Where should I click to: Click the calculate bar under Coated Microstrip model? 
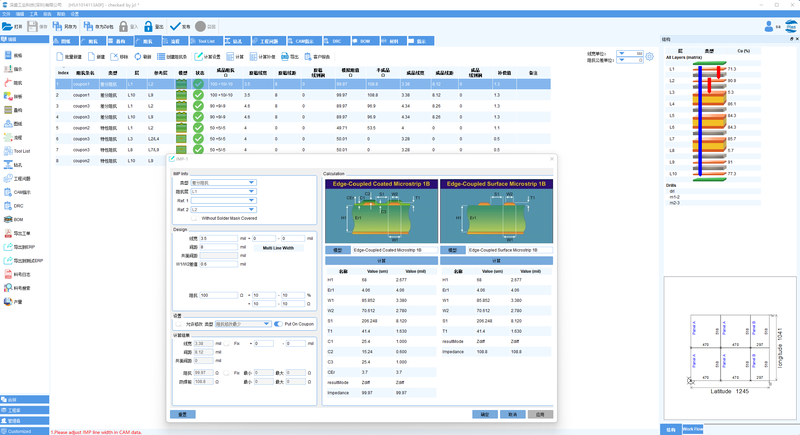(x=381, y=261)
